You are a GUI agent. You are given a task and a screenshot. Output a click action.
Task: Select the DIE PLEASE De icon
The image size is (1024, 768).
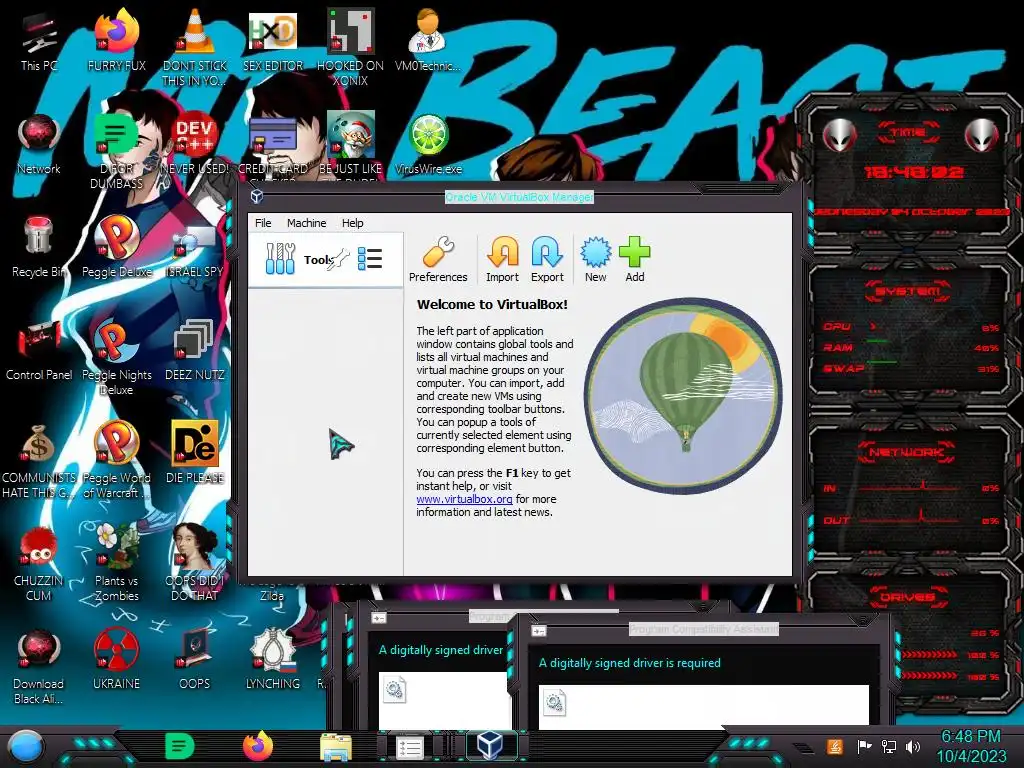pos(195,453)
